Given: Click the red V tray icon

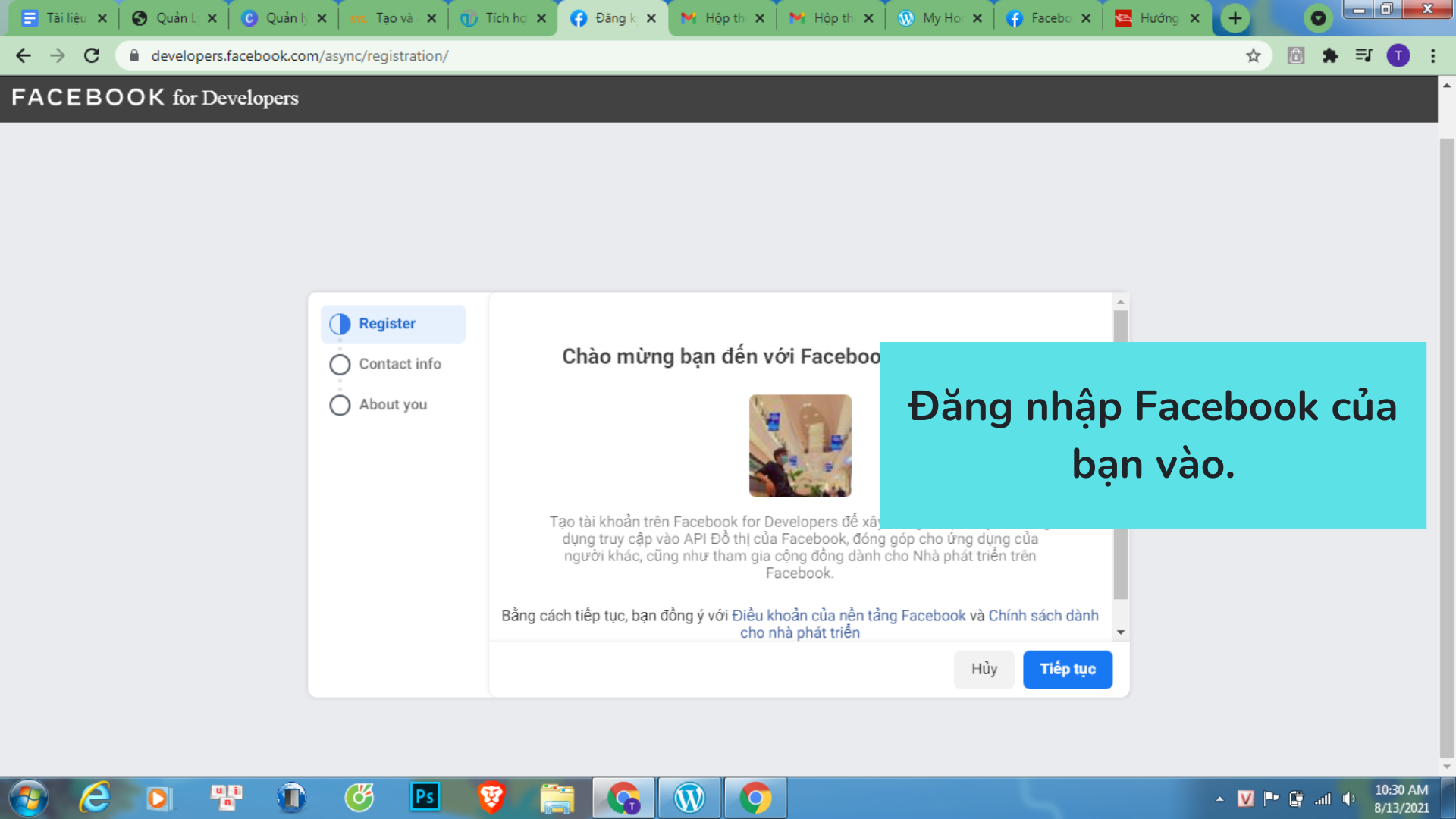Looking at the screenshot, I should tap(1245, 799).
